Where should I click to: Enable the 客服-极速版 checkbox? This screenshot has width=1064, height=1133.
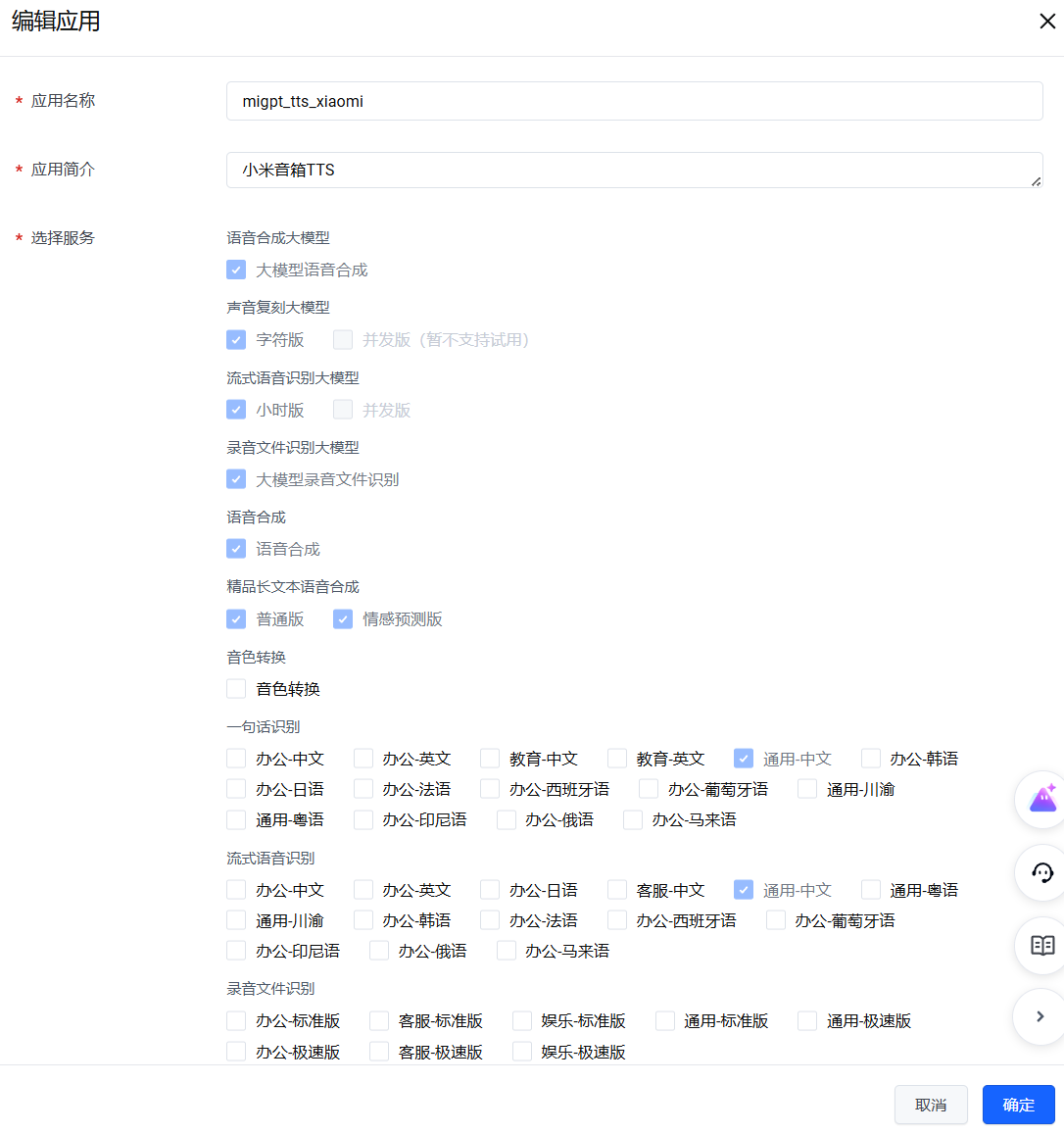click(x=379, y=1052)
